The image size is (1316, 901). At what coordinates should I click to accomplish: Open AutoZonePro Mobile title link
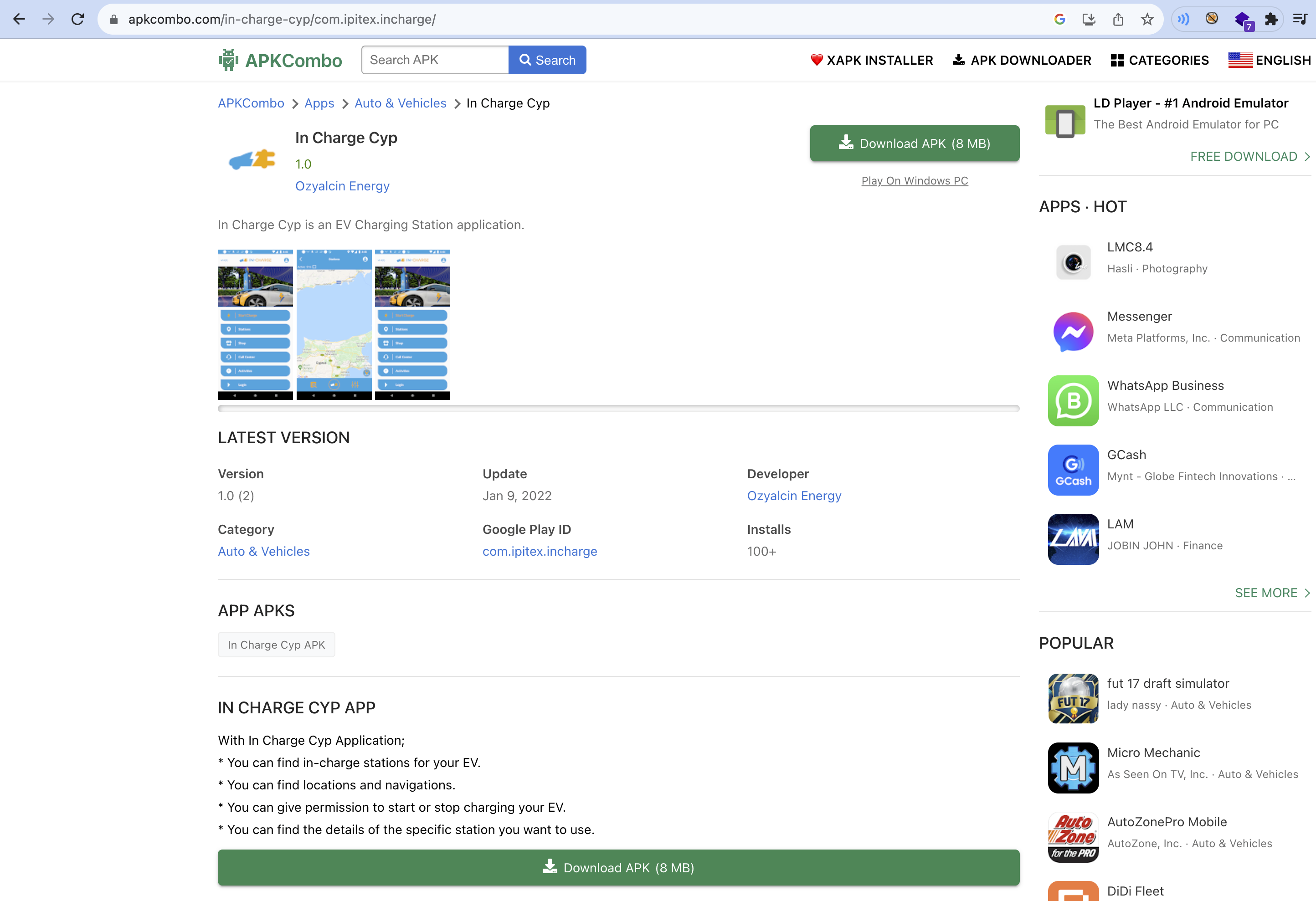1167,822
